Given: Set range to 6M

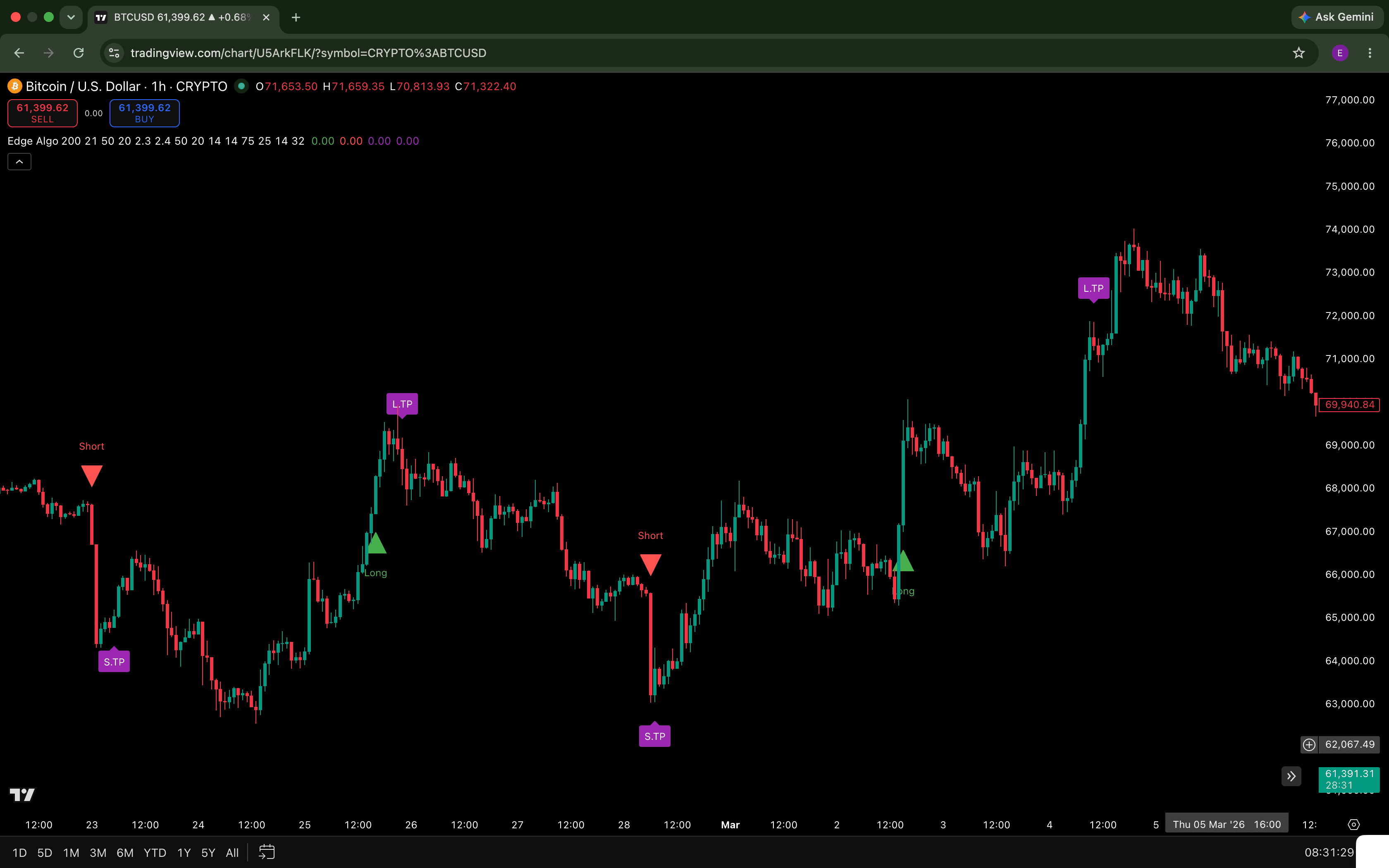Looking at the screenshot, I should pos(125,852).
